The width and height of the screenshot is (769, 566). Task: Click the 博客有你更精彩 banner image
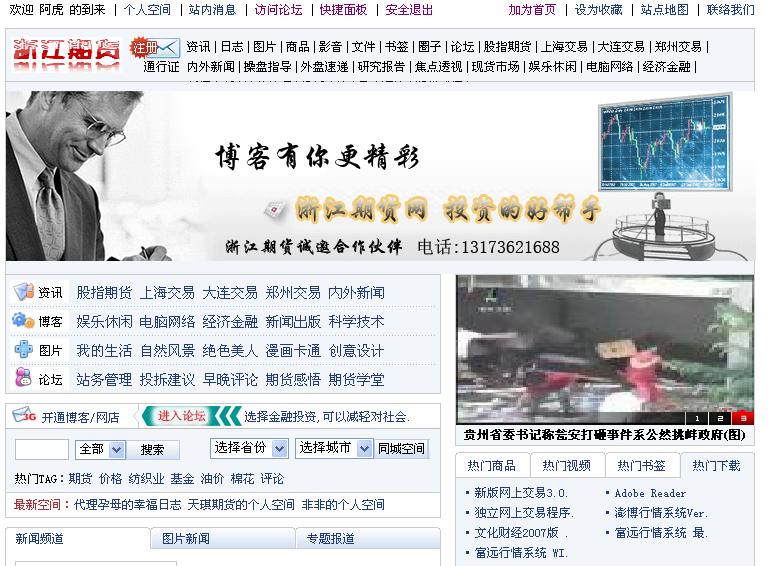click(x=380, y=176)
